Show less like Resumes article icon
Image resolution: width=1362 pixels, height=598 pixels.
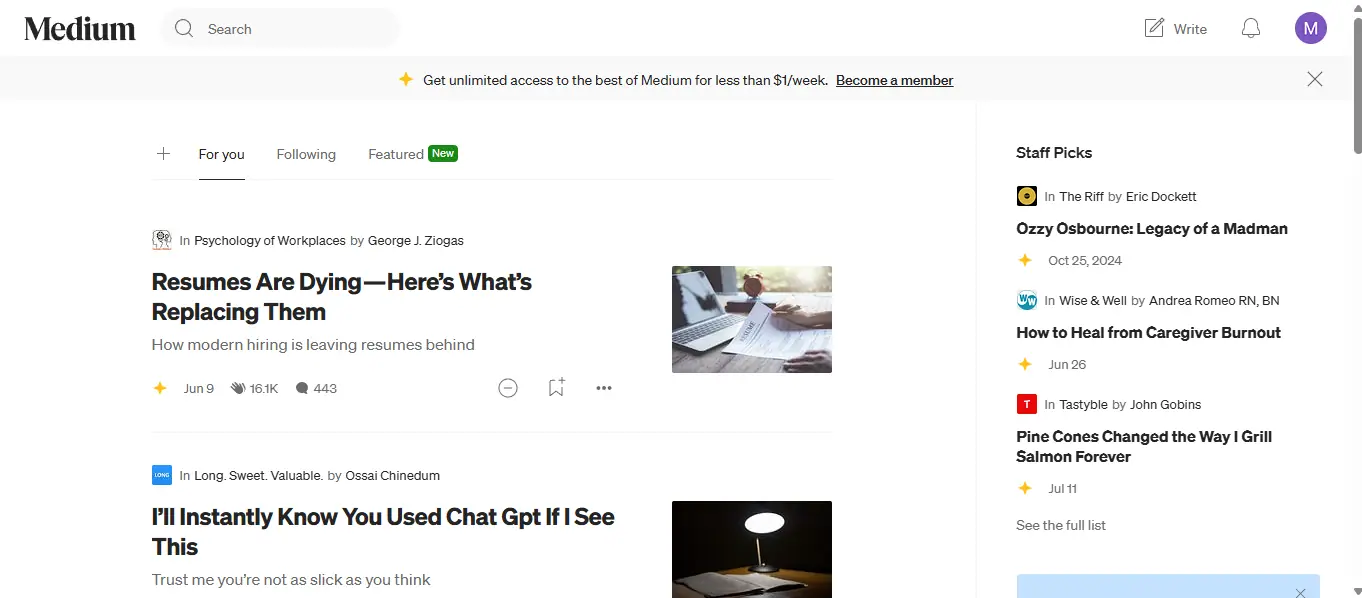point(508,388)
